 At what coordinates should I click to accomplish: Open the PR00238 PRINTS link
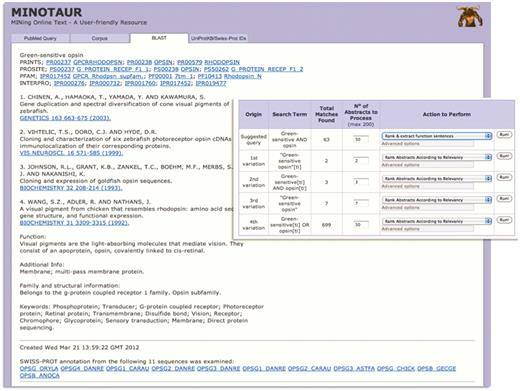click(139, 62)
